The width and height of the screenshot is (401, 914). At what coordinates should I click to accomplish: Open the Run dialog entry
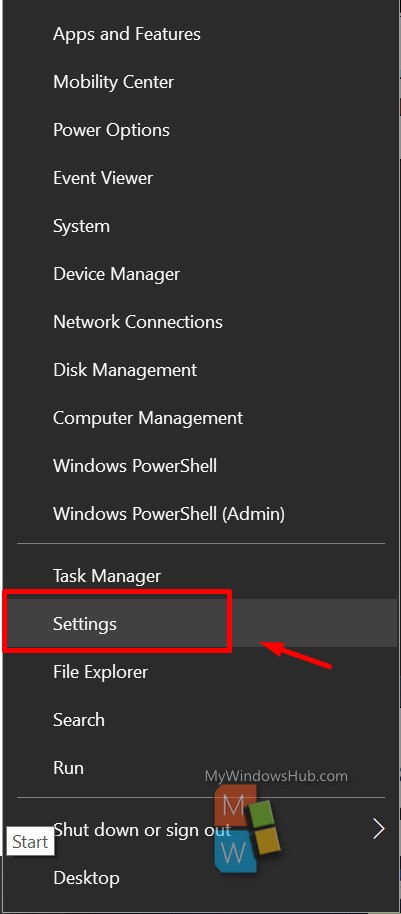click(200, 767)
